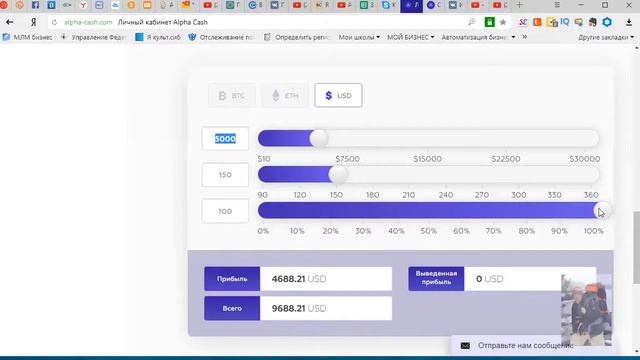
Task: Open the downloads arrow icon
Action: pos(629,22)
